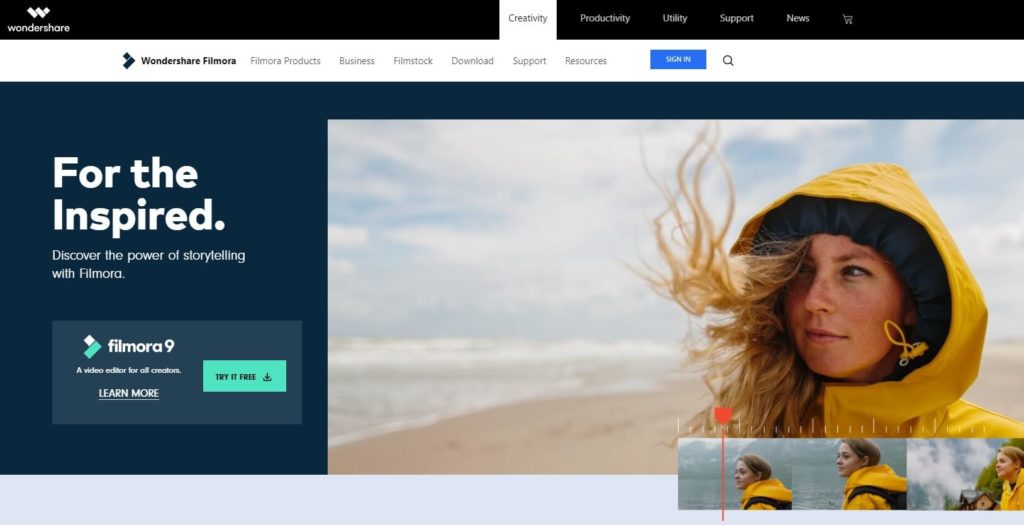Click the Wondershare Filmora brand text
Image resolution: width=1024 pixels, height=525 pixels.
[x=188, y=61]
